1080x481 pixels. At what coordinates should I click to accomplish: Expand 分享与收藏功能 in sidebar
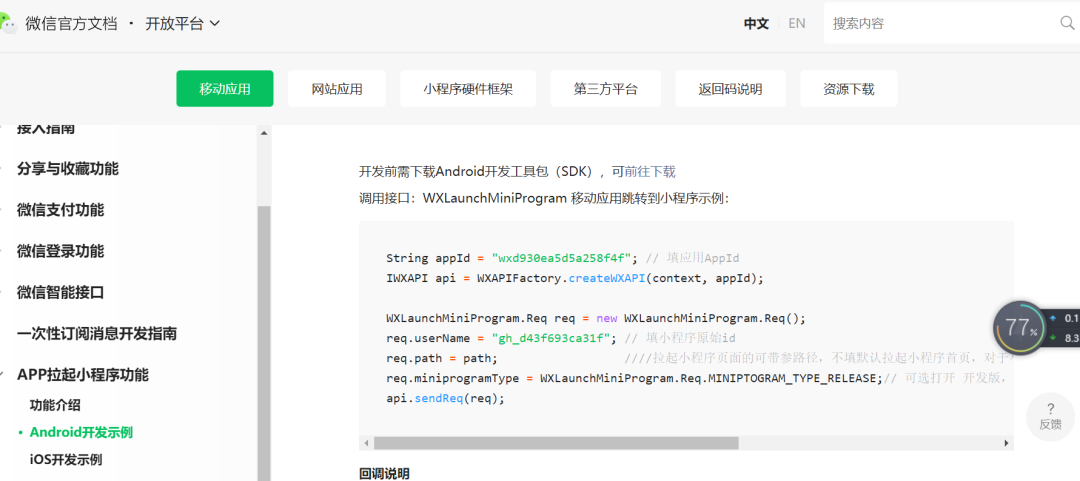[68, 169]
